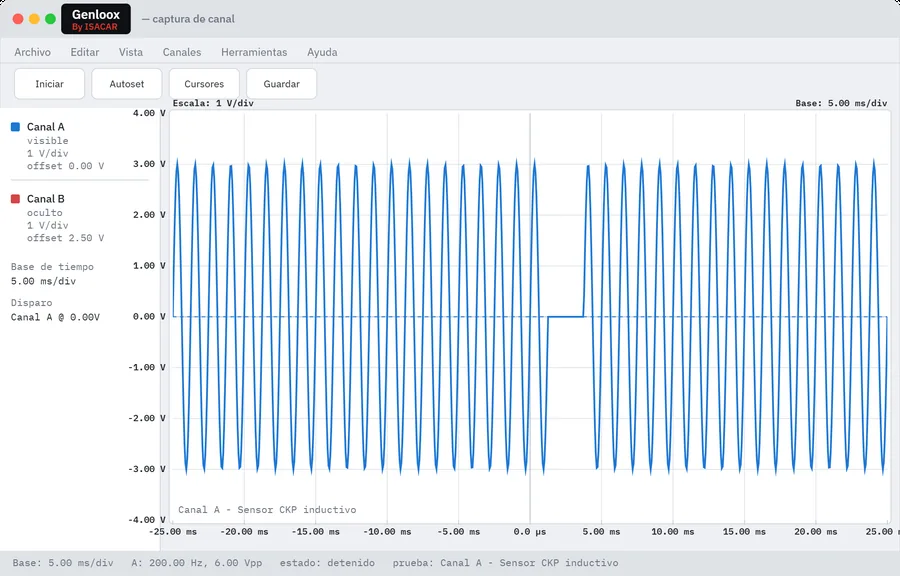Open the Canales menu
The image size is (900, 576).
pos(182,52)
